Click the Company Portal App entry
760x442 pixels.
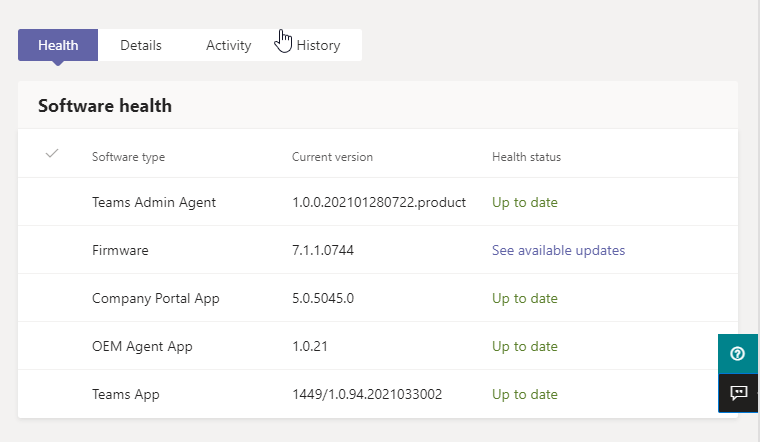pyautogui.click(x=155, y=298)
